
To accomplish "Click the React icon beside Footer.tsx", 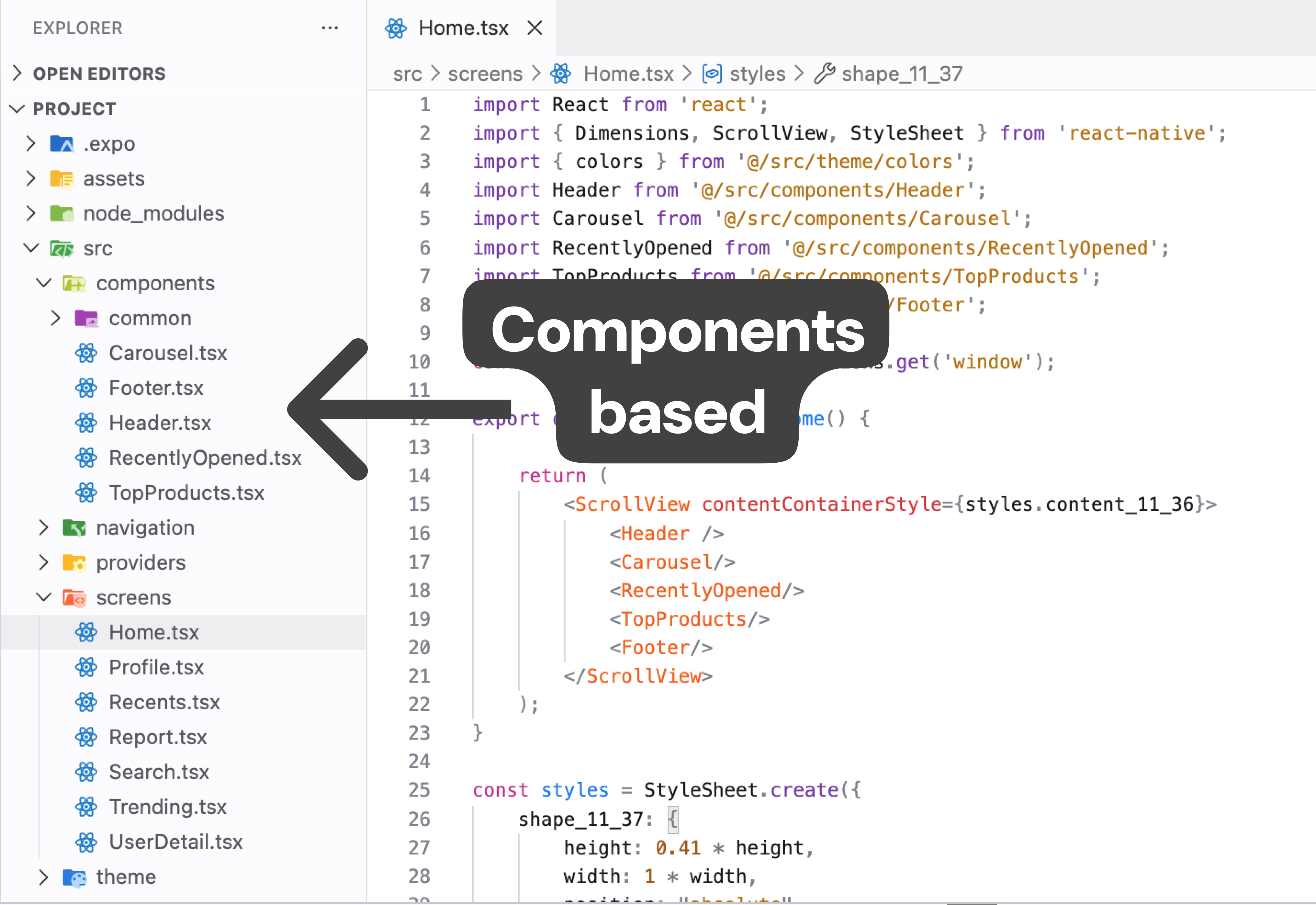I will [x=86, y=388].
